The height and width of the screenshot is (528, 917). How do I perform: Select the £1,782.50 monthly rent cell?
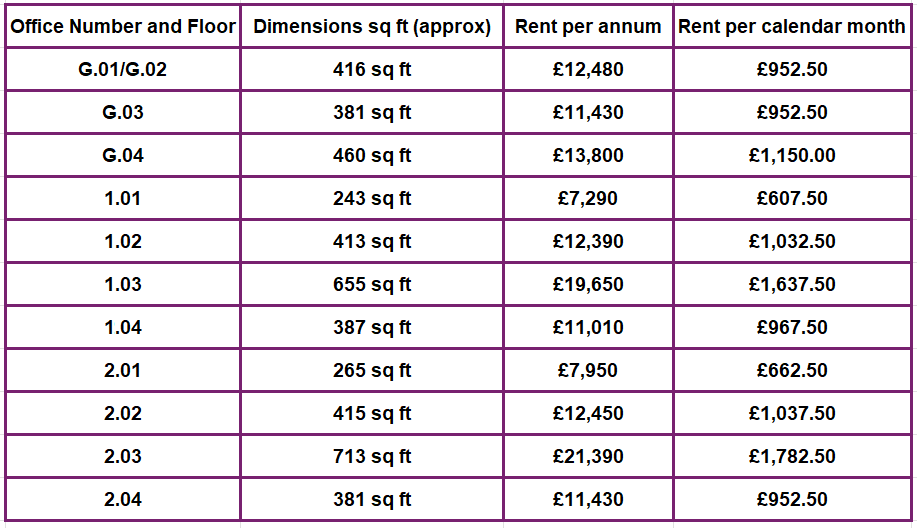[792, 457]
